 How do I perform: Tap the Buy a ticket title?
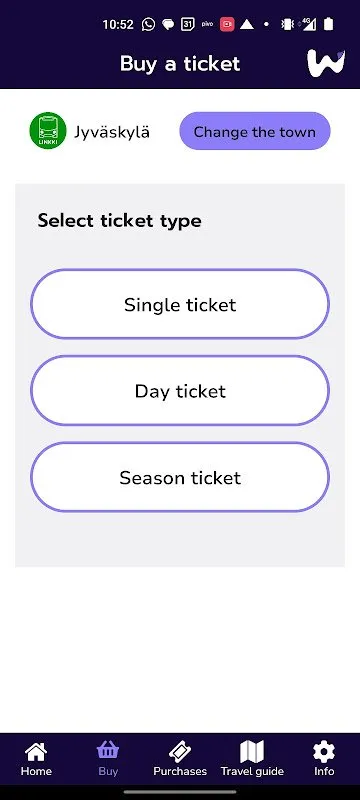[x=180, y=64]
